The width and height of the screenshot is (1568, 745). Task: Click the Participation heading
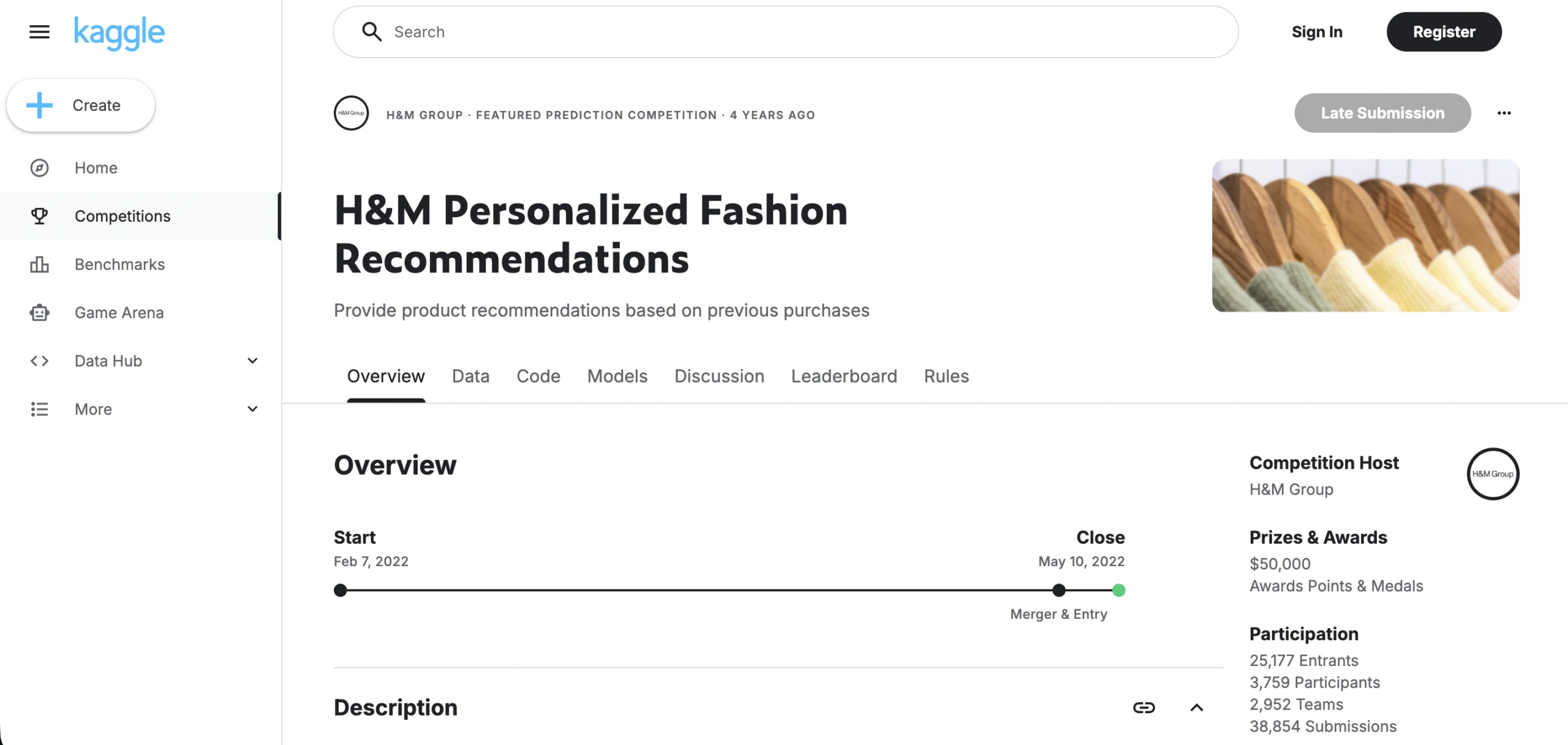[1303, 634]
